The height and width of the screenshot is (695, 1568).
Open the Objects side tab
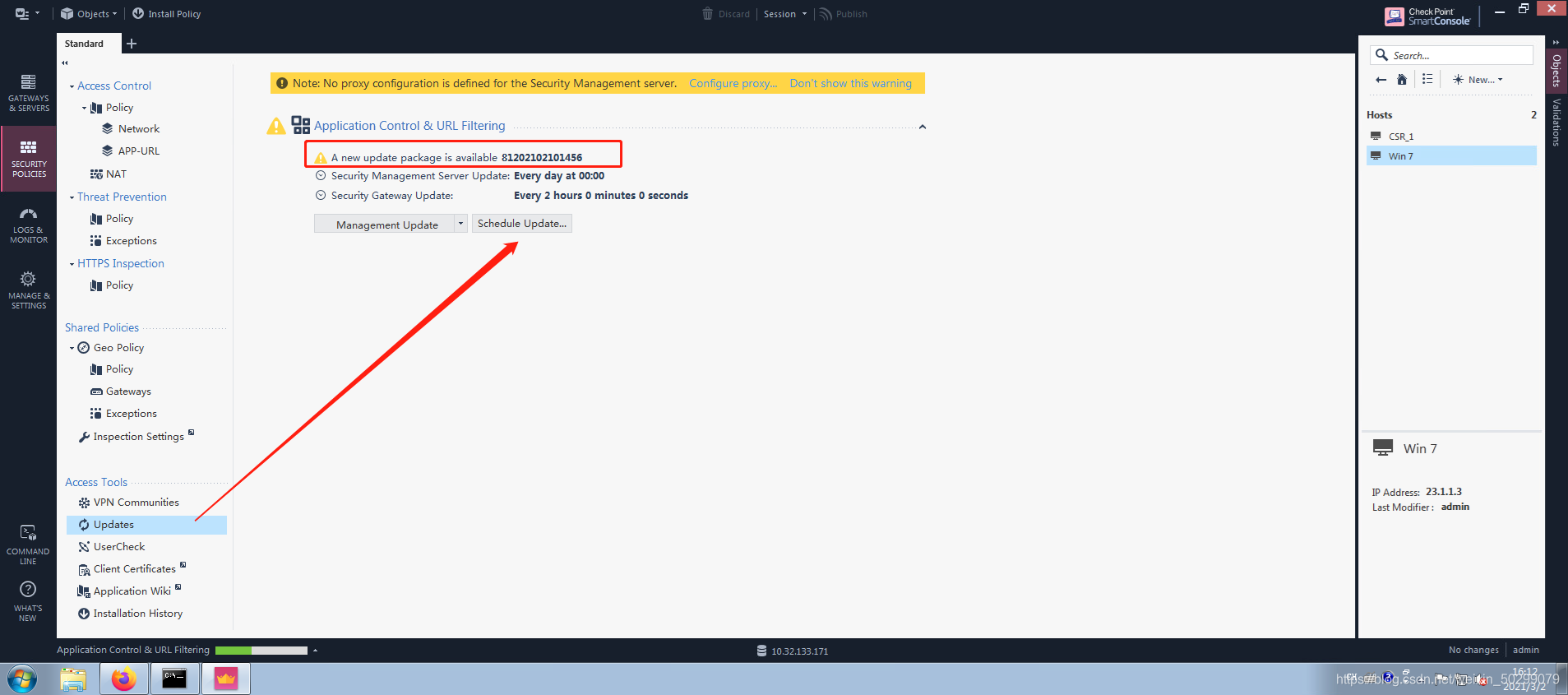coord(1556,71)
